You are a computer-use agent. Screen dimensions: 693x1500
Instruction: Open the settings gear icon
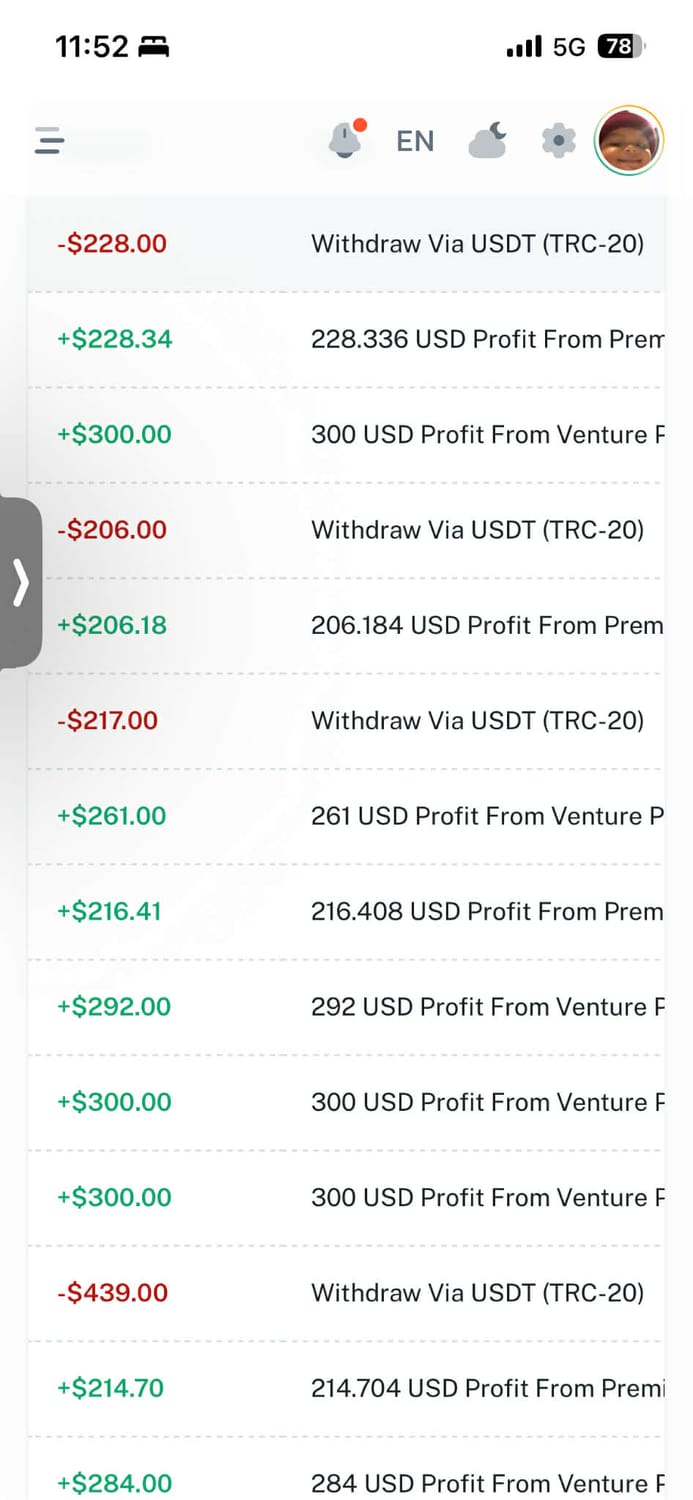click(x=558, y=141)
